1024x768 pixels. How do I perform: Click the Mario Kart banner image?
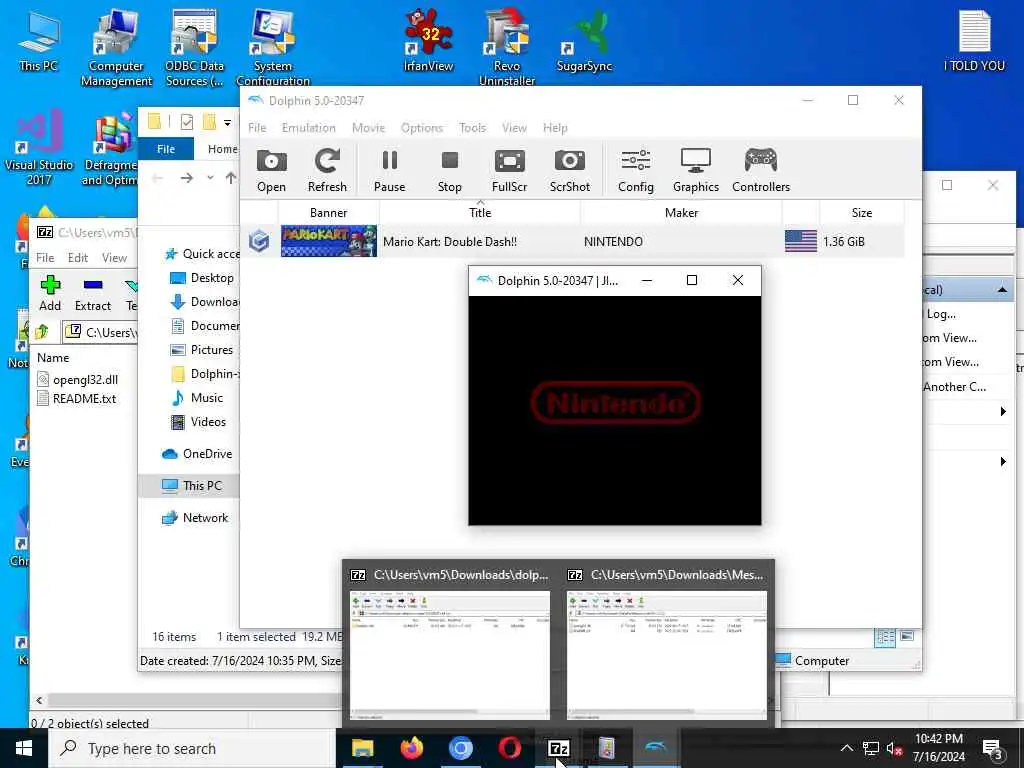(x=328, y=241)
